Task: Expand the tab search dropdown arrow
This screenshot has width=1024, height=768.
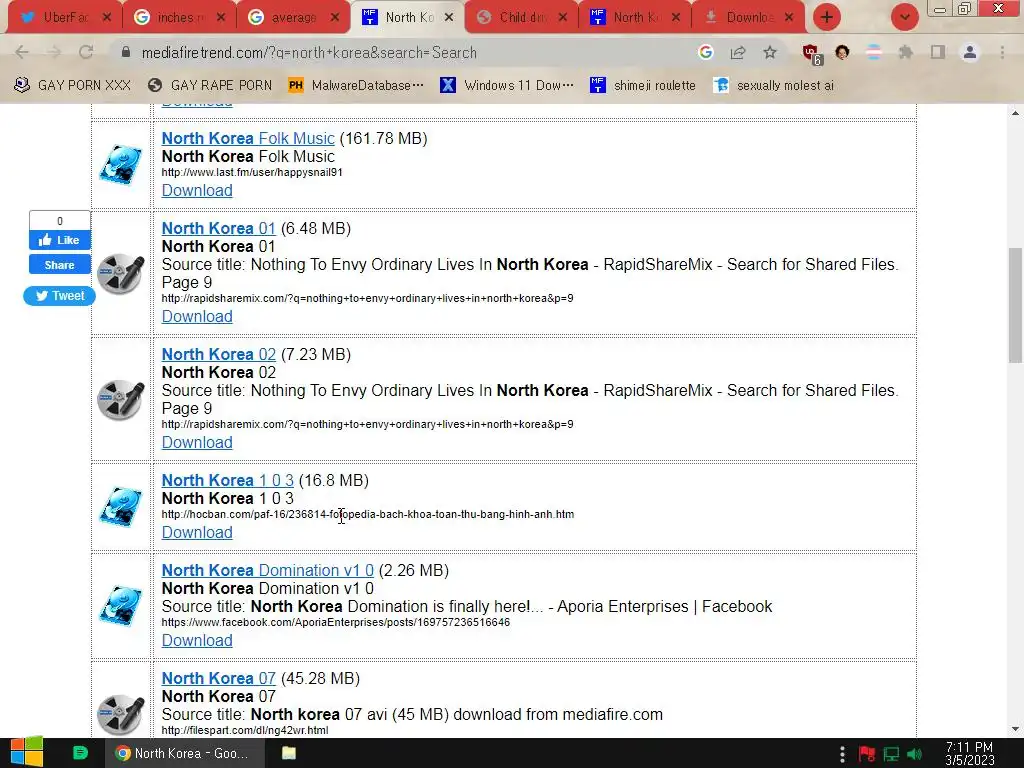Action: pos(904,17)
